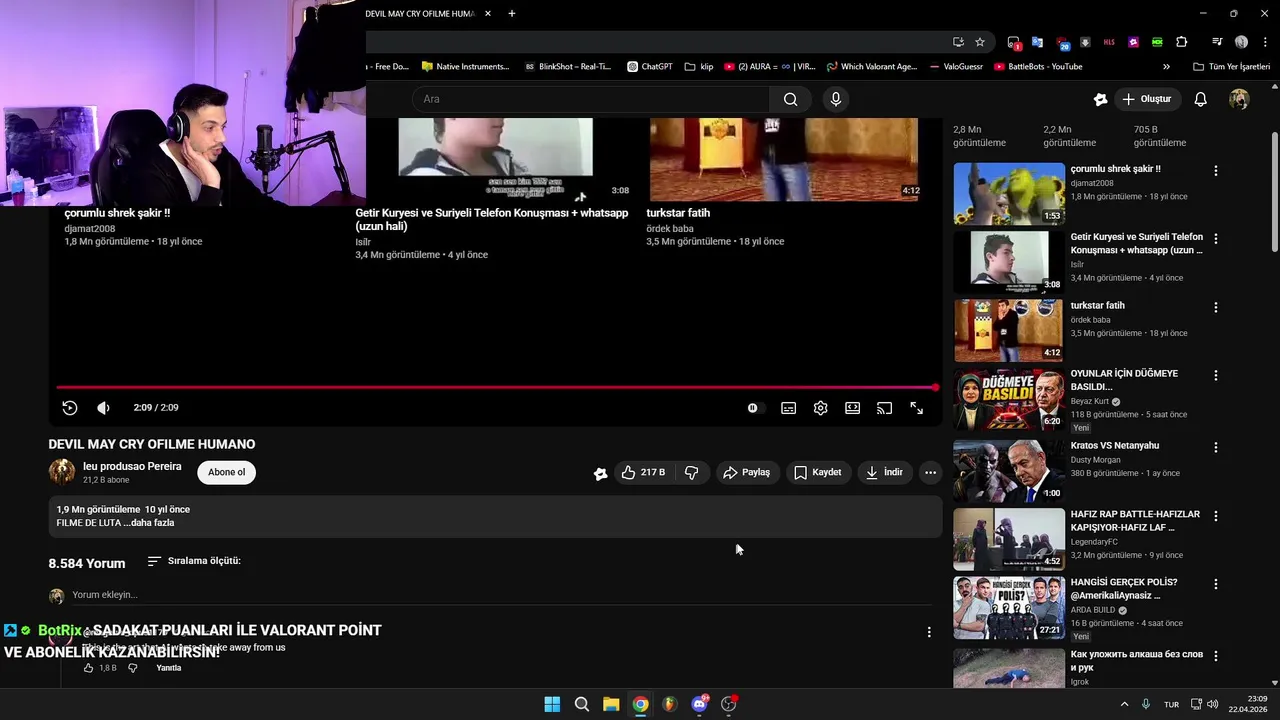The height and width of the screenshot is (720, 1280).
Task: Click the sparkle icon left of the like button
Action: tap(600, 473)
